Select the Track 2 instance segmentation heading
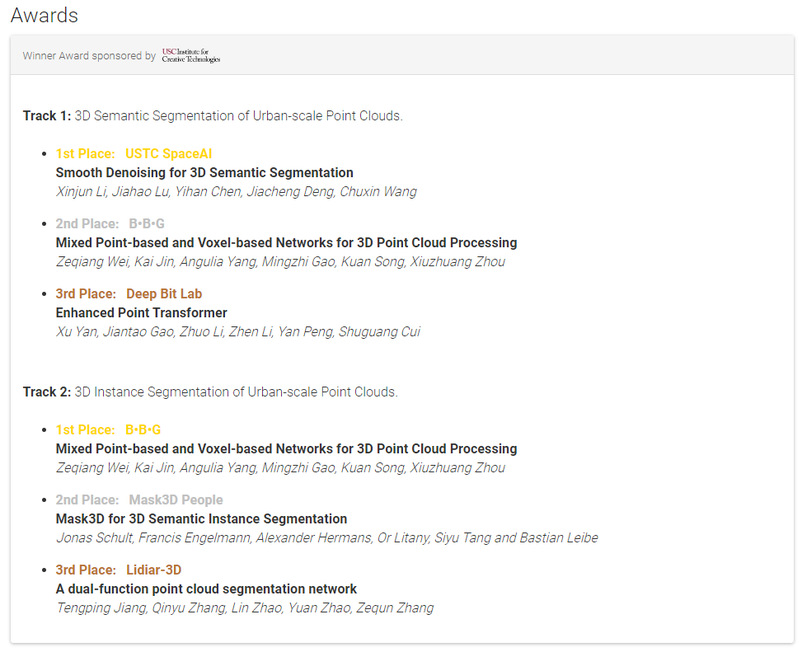 210,392
